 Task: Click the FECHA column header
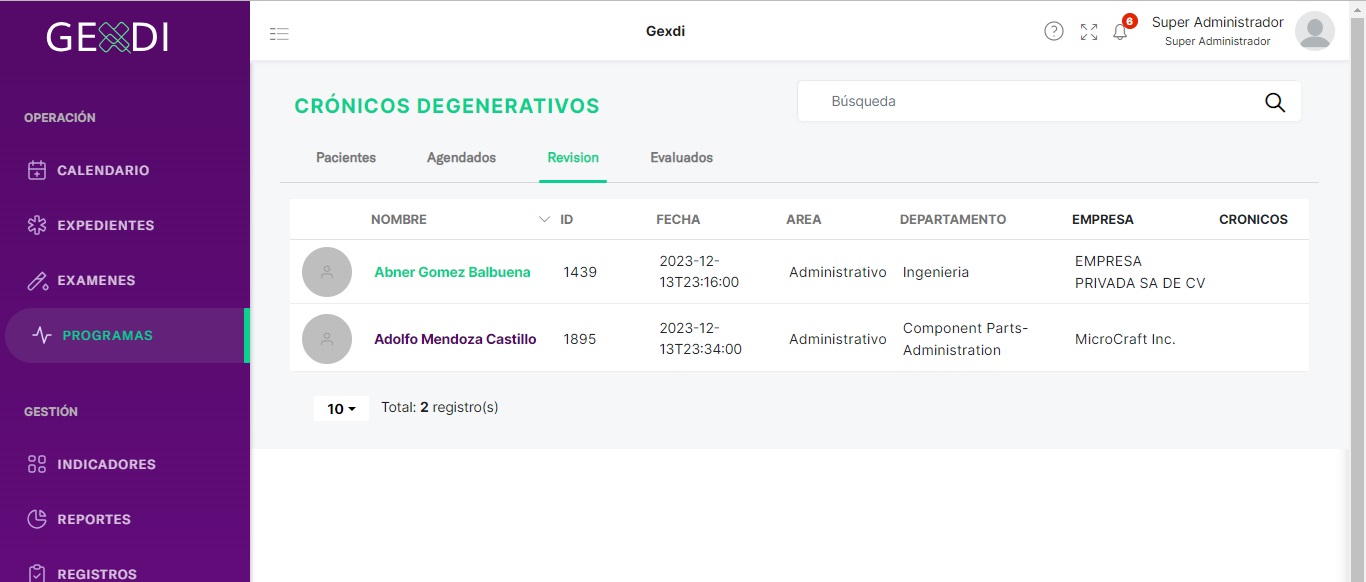pyautogui.click(x=678, y=219)
